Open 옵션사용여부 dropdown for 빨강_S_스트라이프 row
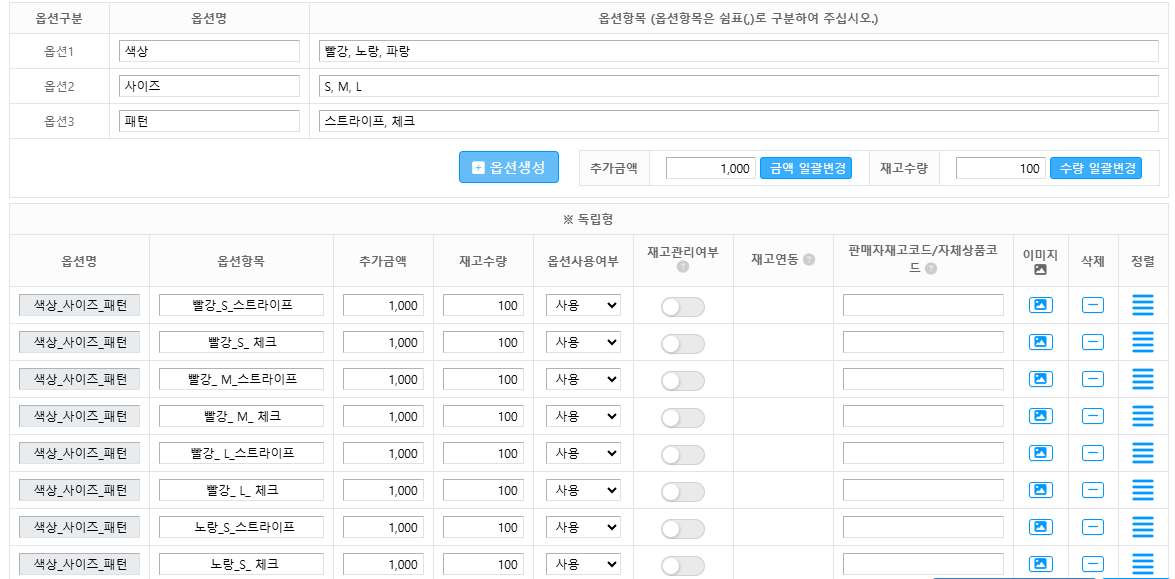1175x579 pixels. (x=583, y=305)
